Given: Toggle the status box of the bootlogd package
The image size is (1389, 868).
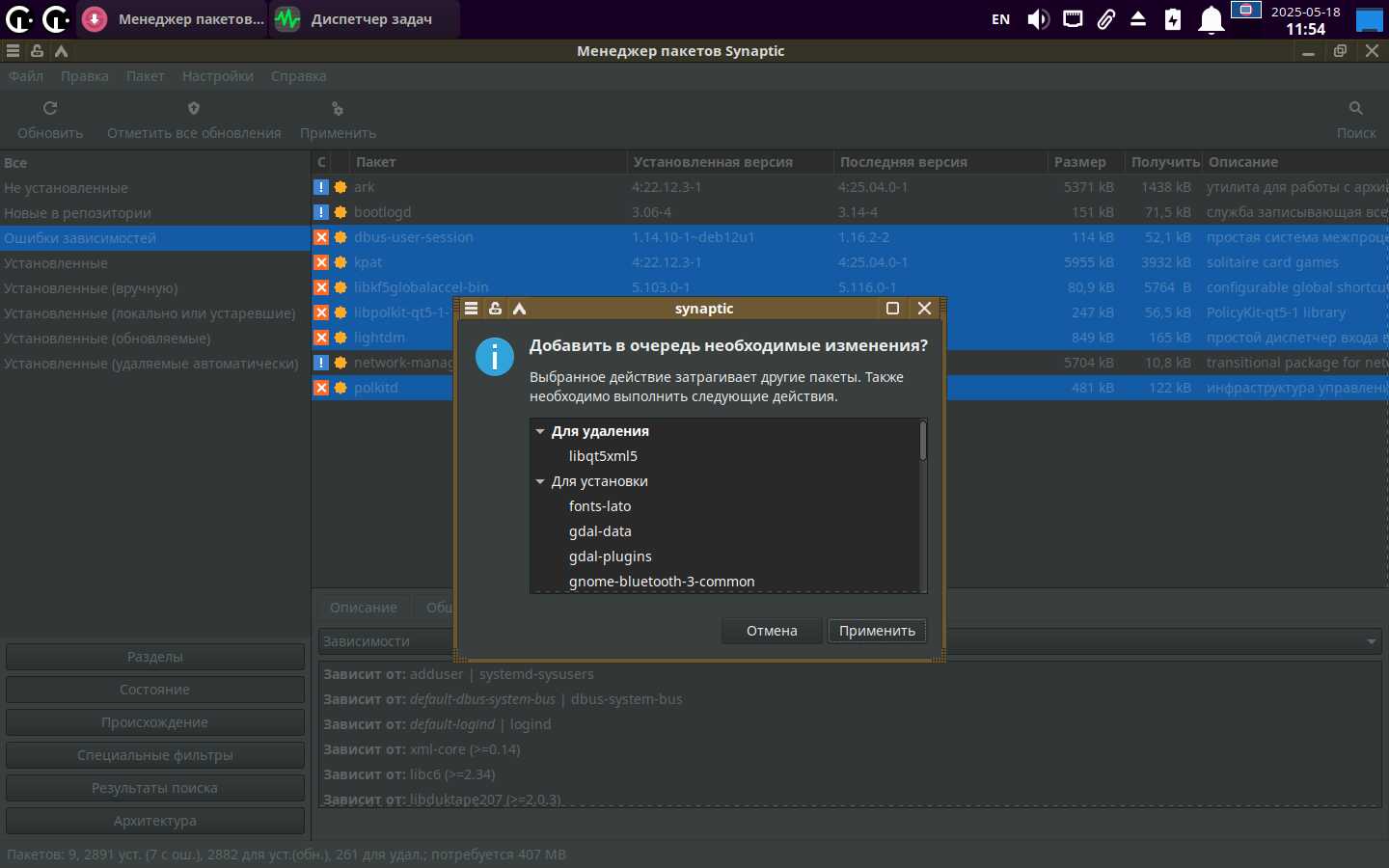Looking at the screenshot, I should click(x=321, y=212).
